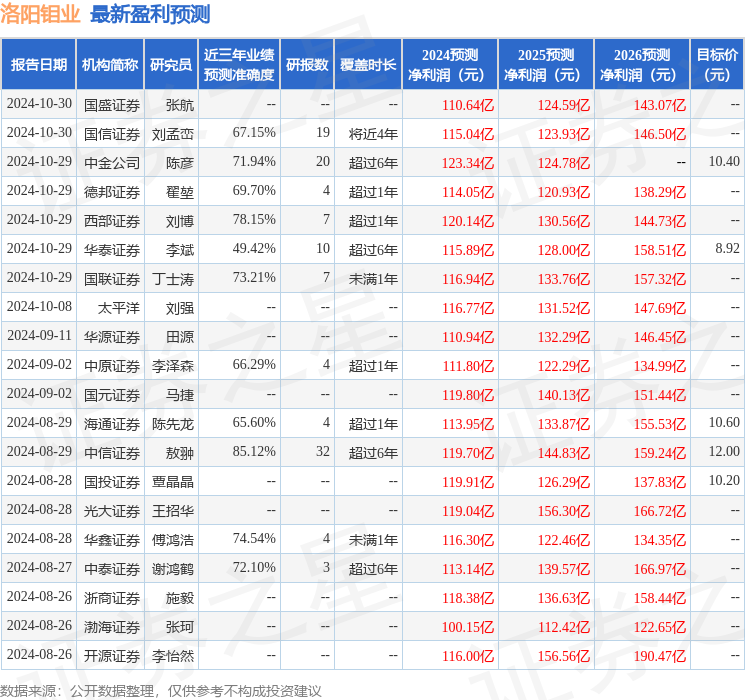The image size is (745, 700).
Task: Select the 国元证券 institution cell
Action: coord(112,395)
